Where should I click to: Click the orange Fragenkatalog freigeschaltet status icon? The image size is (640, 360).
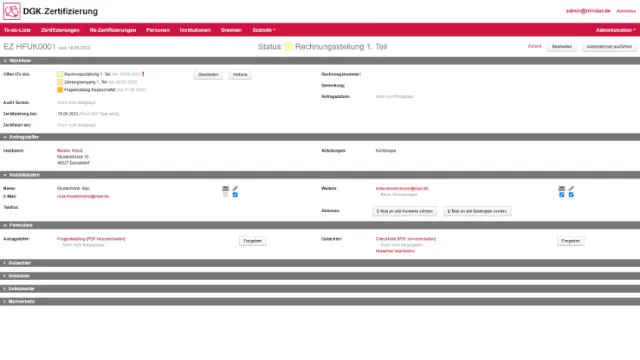[60, 90]
